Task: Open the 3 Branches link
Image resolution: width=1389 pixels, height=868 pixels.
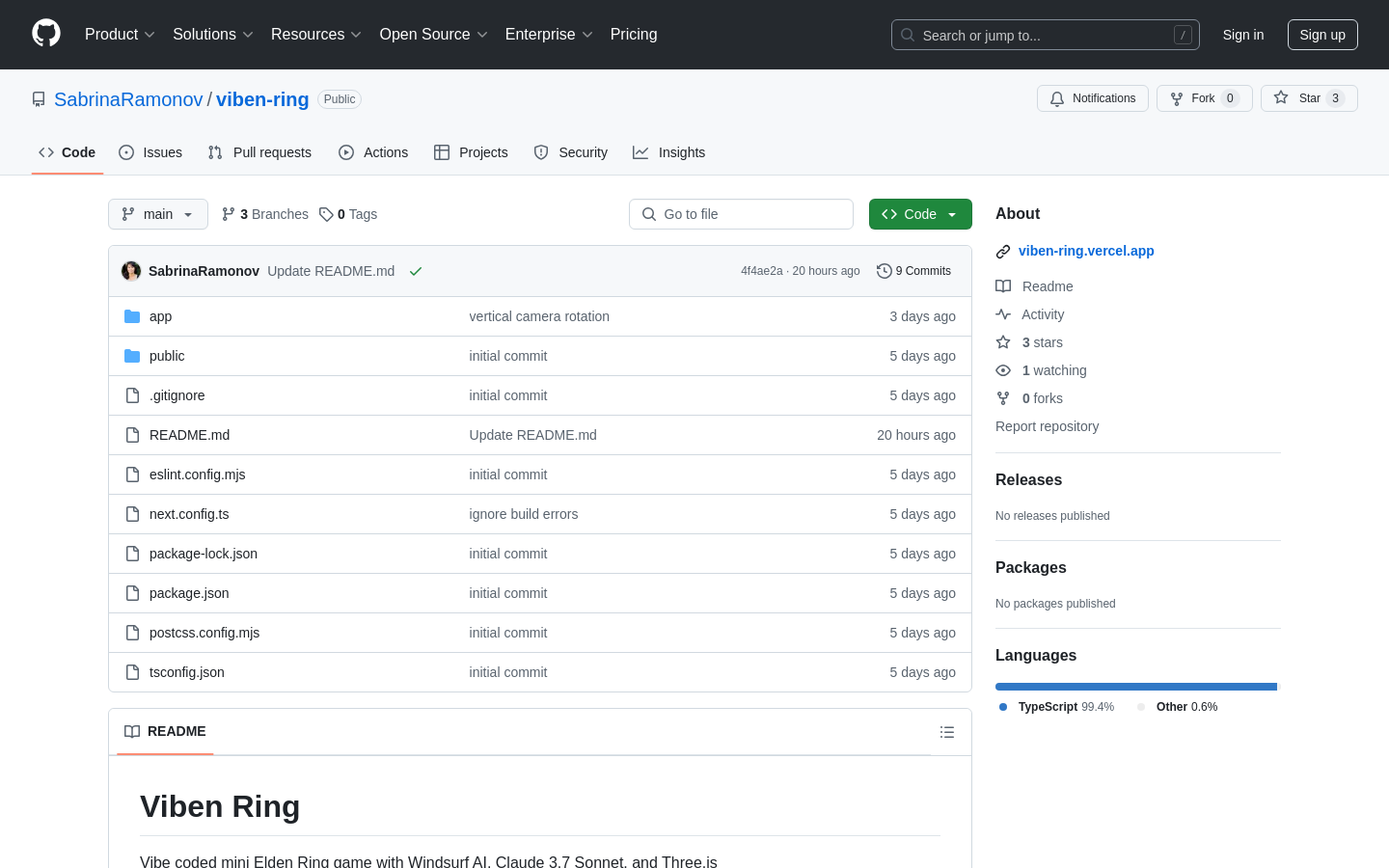Action: (265, 214)
